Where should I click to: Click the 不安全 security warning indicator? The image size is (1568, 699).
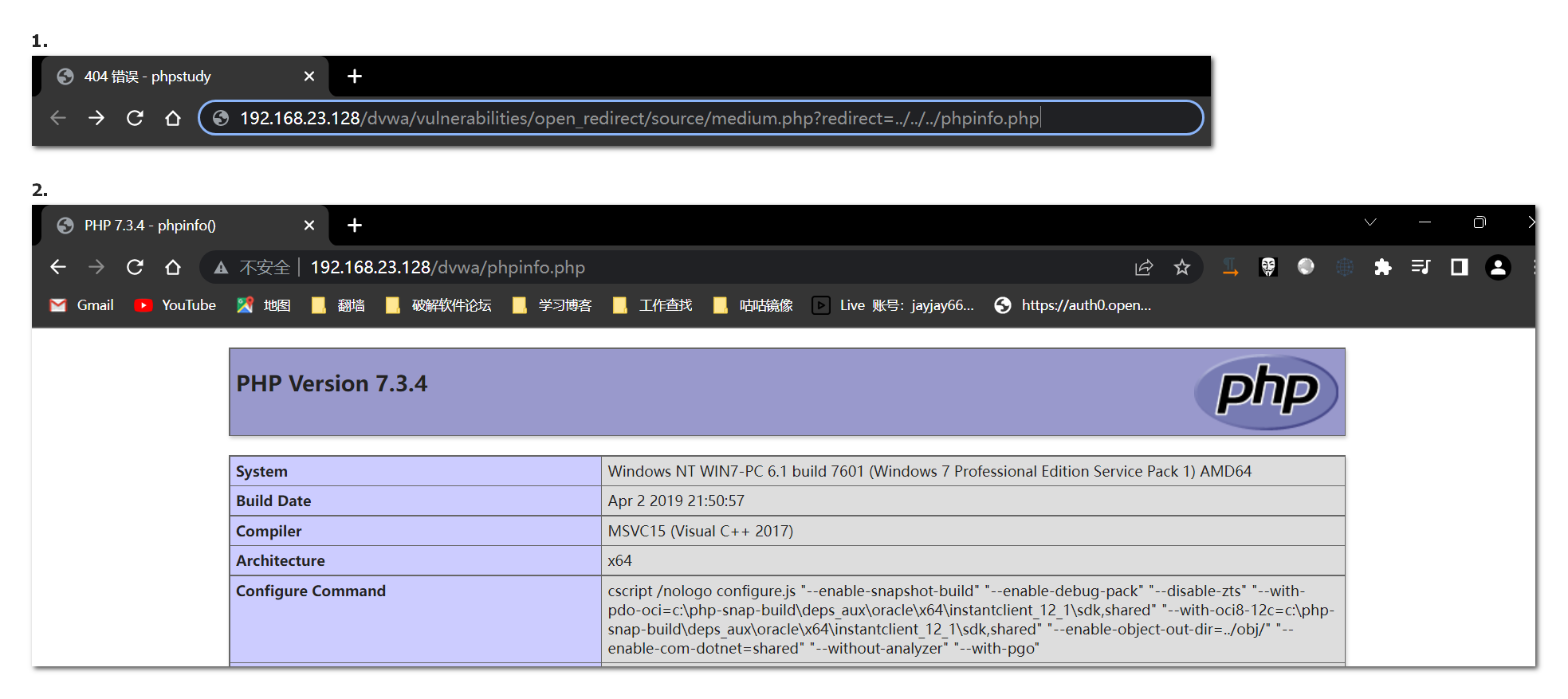tap(254, 268)
